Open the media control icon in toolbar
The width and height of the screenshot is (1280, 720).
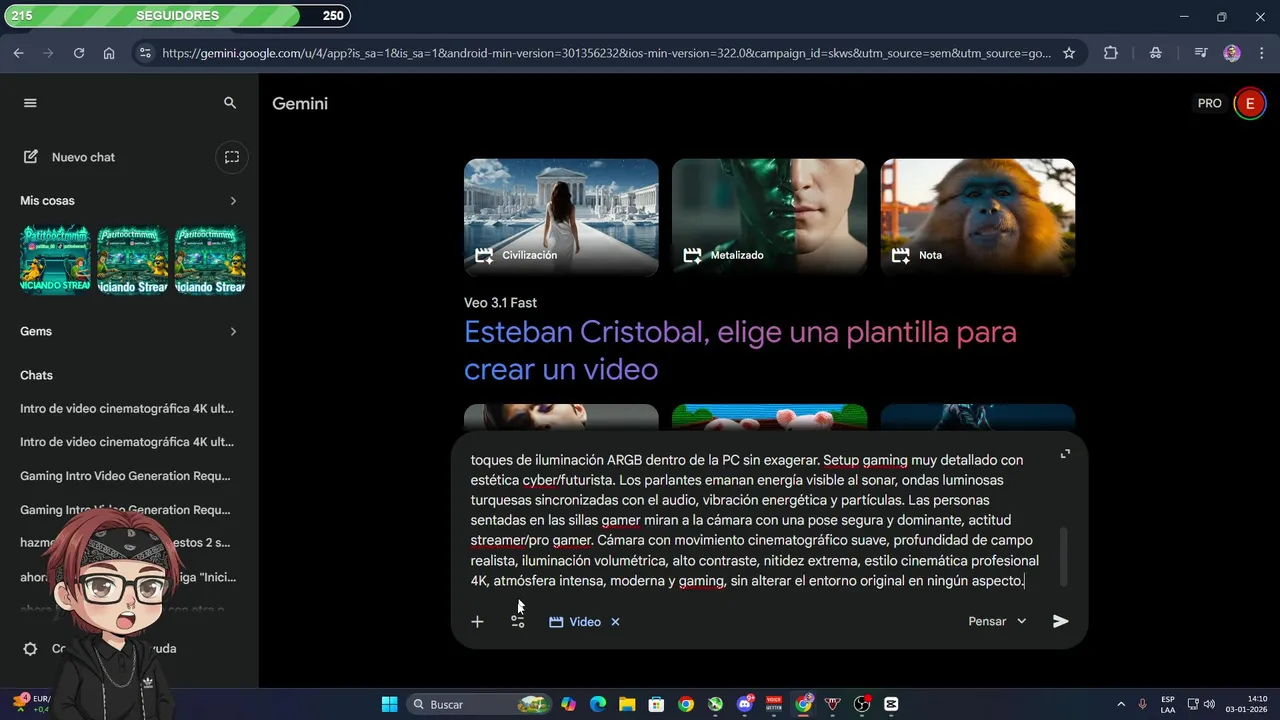point(1201,53)
